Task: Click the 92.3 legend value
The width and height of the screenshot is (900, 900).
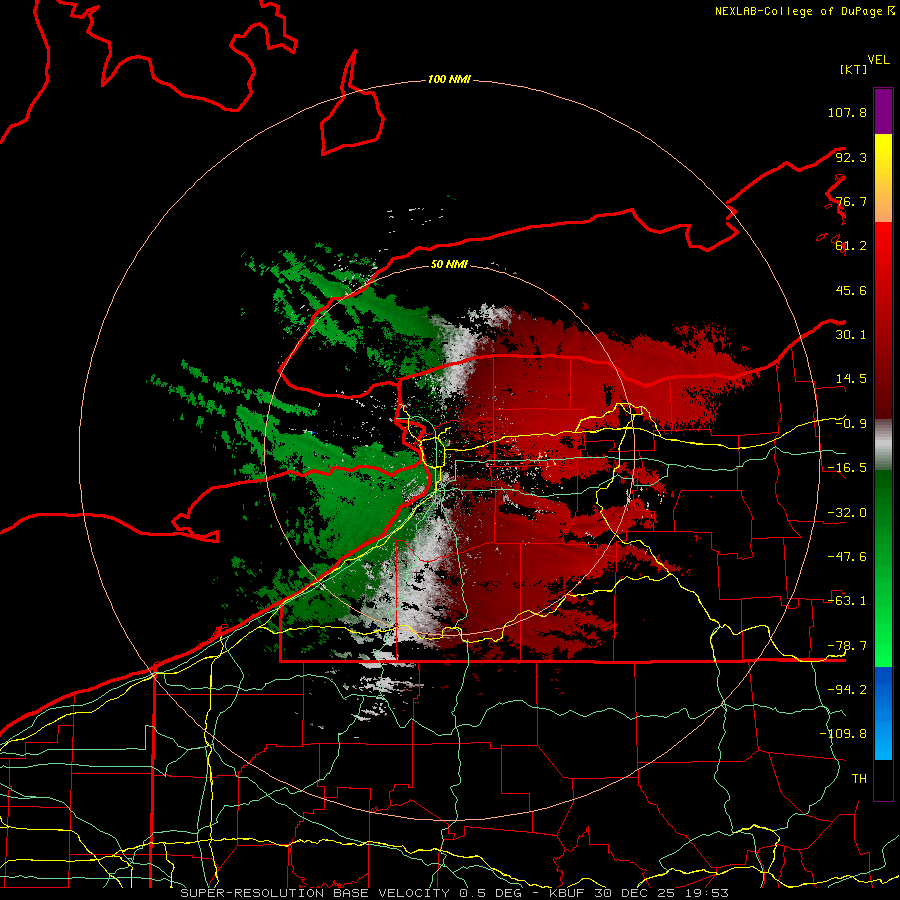Action: click(851, 157)
